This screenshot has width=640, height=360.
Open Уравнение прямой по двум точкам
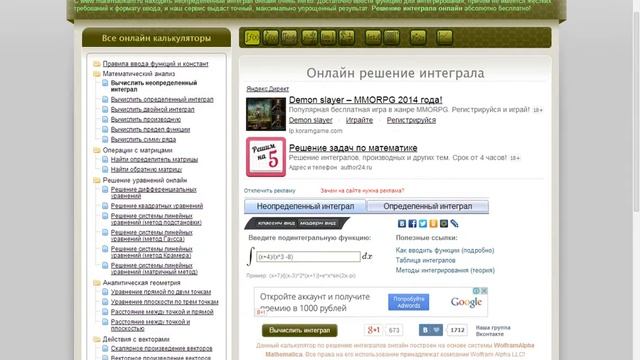(161, 292)
